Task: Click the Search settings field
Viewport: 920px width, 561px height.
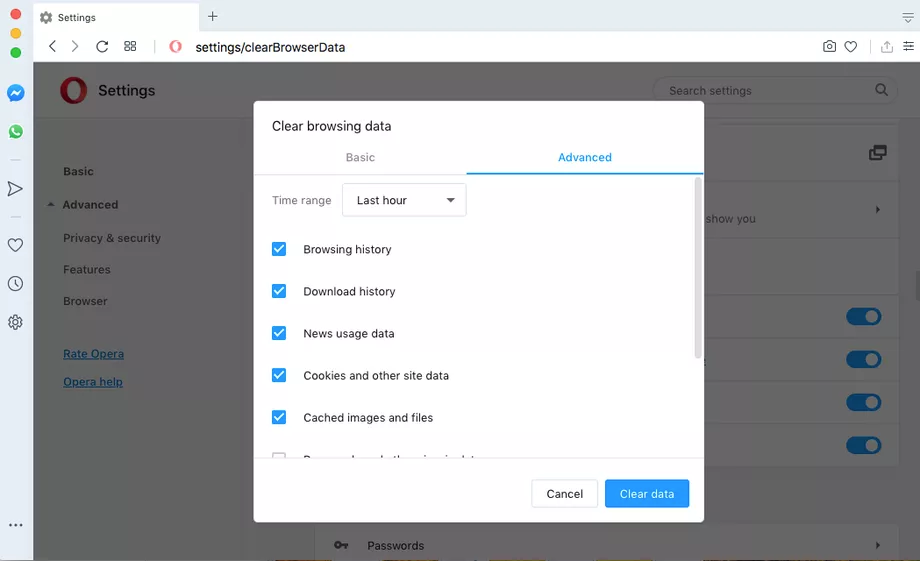Action: pyautogui.click(x=774, y=90)
